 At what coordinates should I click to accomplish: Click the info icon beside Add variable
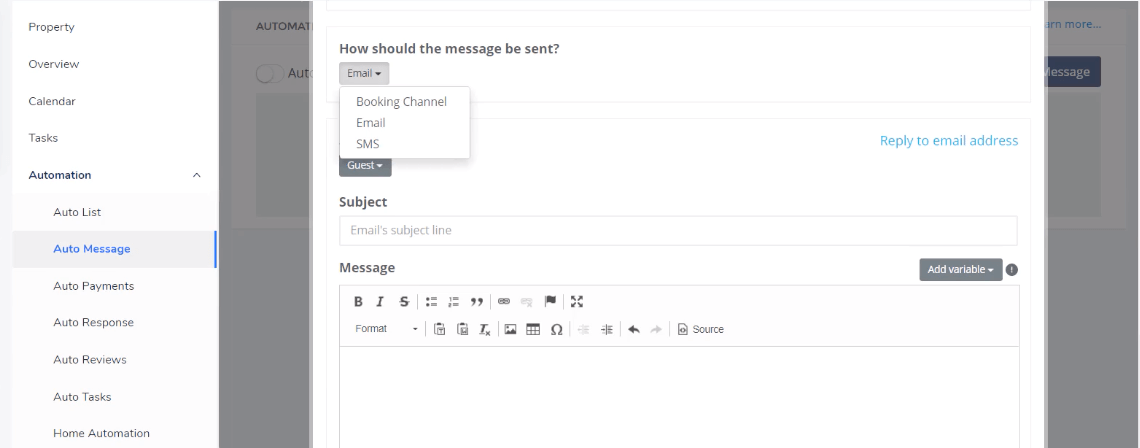point(1011,270)
